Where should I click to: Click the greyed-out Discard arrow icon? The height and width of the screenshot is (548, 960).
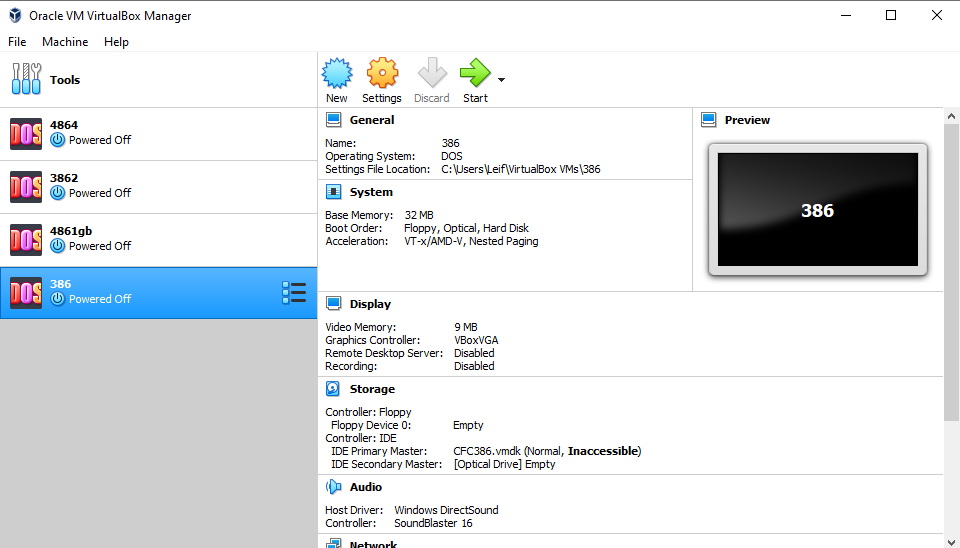coord(432,73)
